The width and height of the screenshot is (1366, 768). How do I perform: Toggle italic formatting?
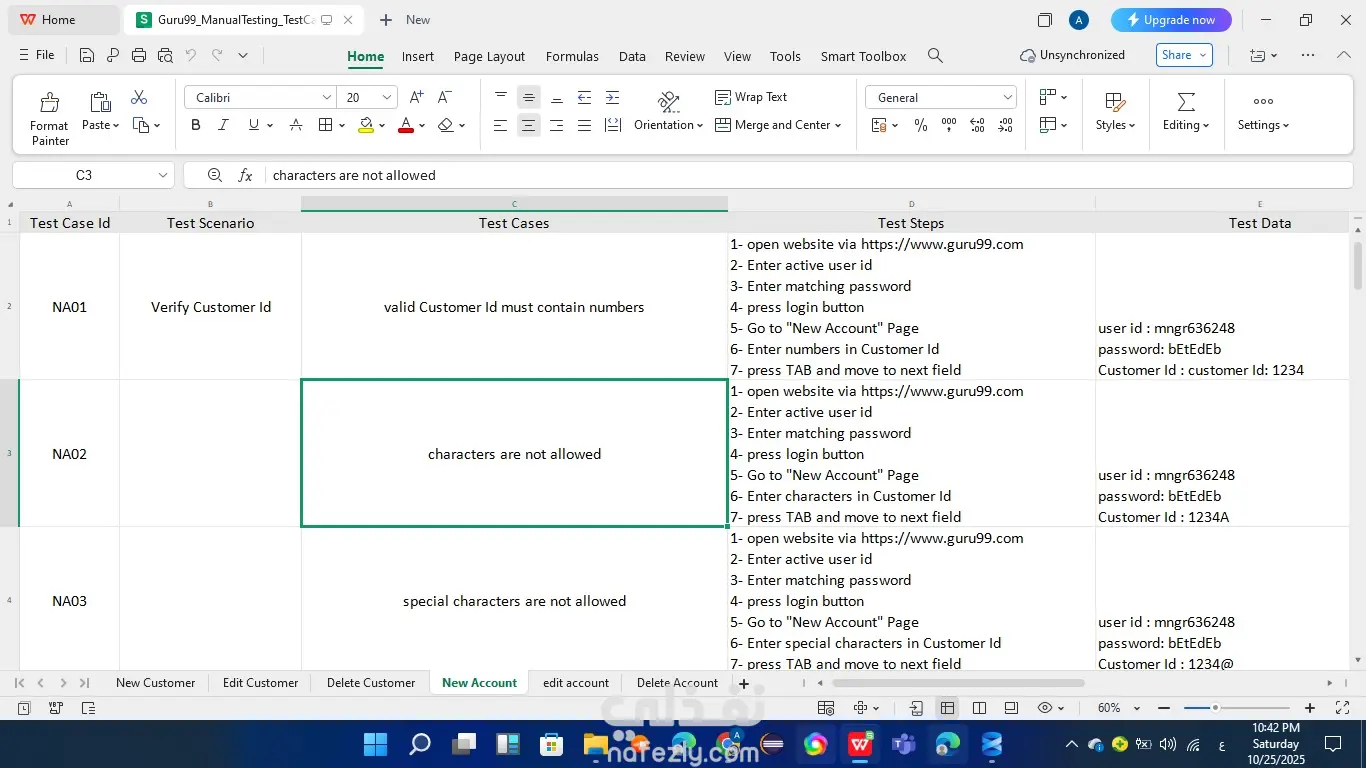tap(224, 125)
